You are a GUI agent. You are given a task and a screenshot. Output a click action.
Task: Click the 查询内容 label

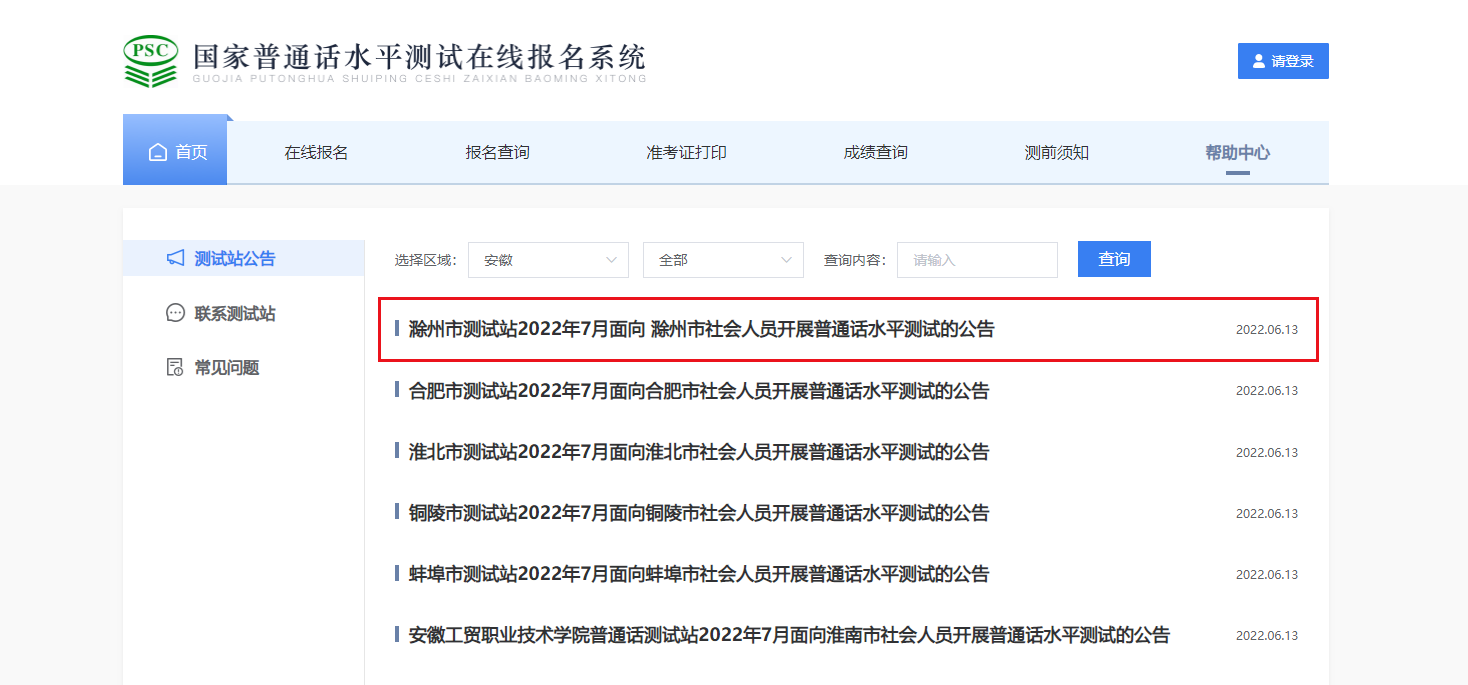(855, 260)
